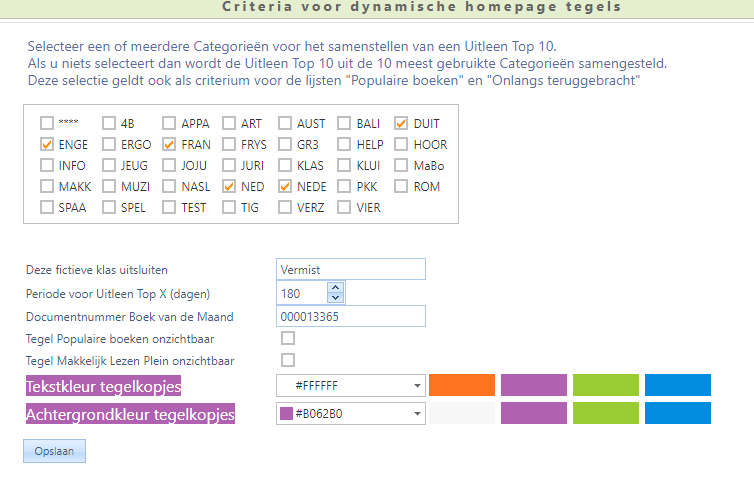Uncheck the ENGE category checkbox

pyautogui.click(x=47, y=145)
